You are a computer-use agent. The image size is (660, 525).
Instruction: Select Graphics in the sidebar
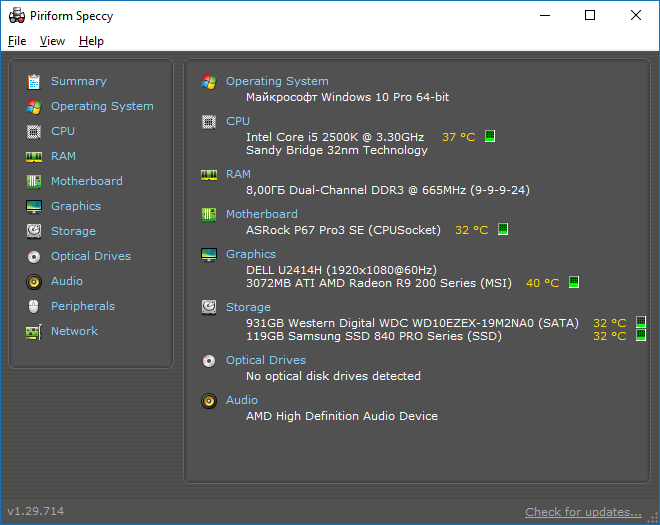76,206
